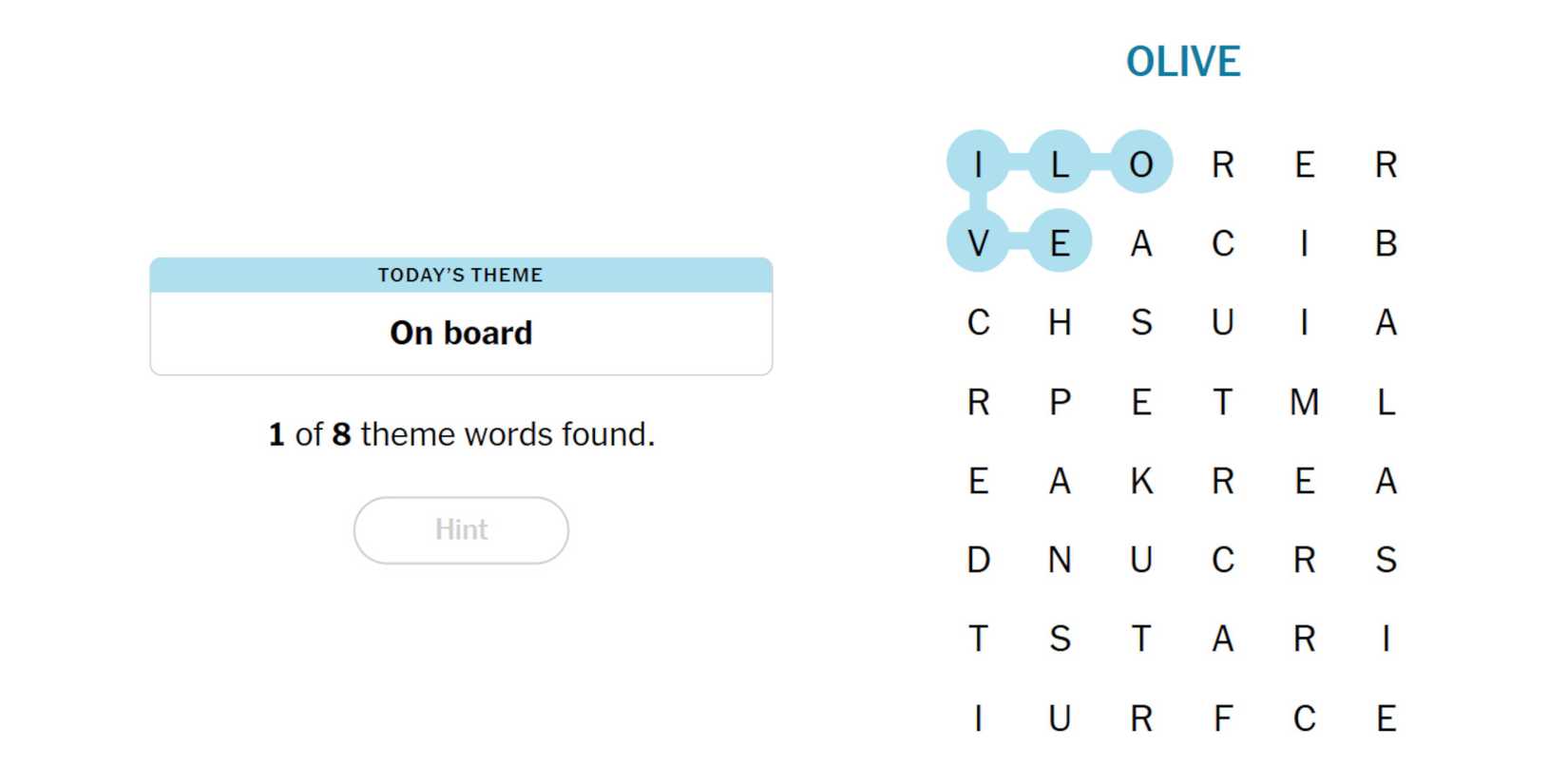Viewport: 1568px width, 784px height.
Task: Pick the letter N tile
Action: [1060, 560]
